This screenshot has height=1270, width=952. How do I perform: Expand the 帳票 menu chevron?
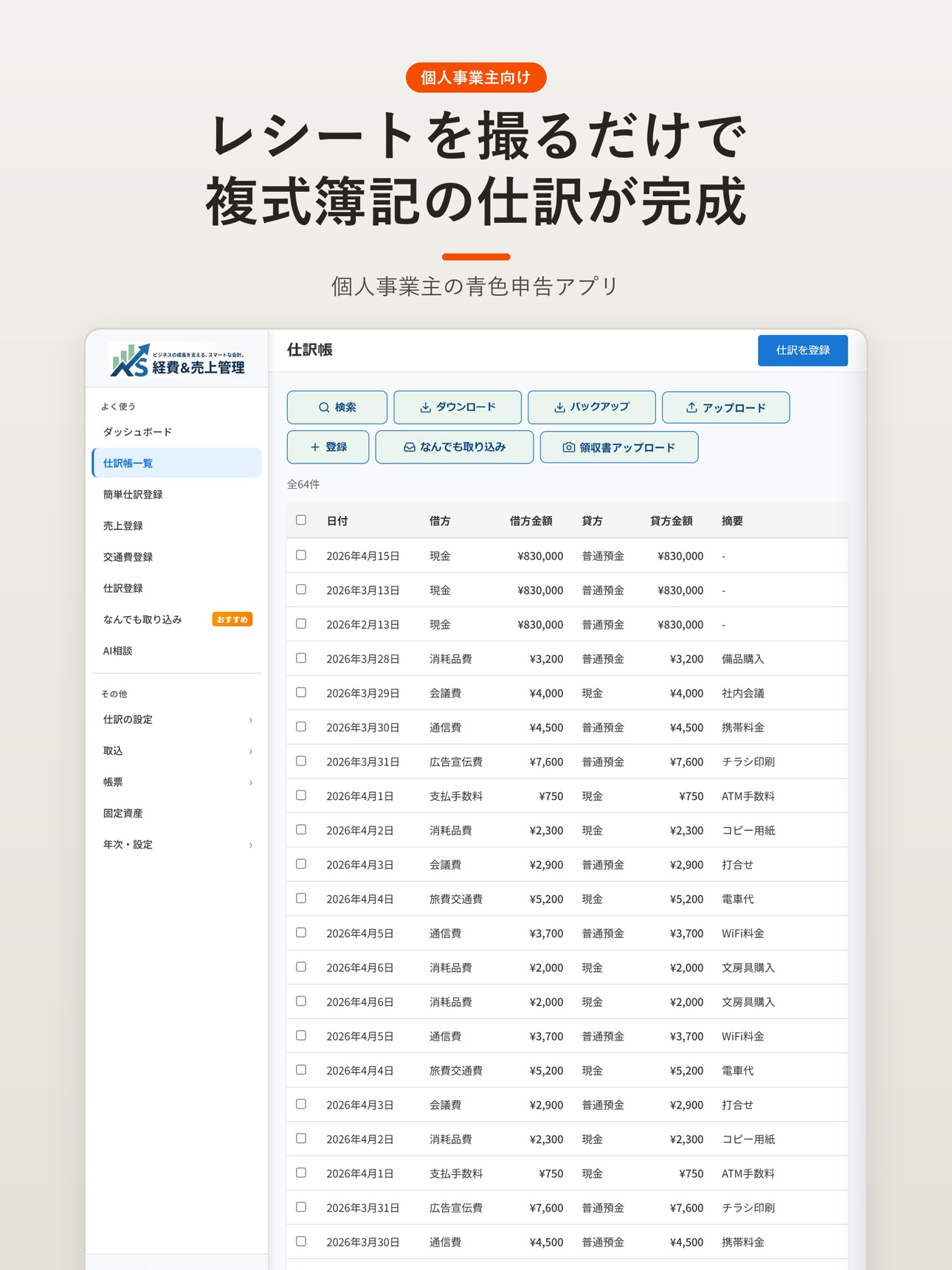click(x=251, y=782)
